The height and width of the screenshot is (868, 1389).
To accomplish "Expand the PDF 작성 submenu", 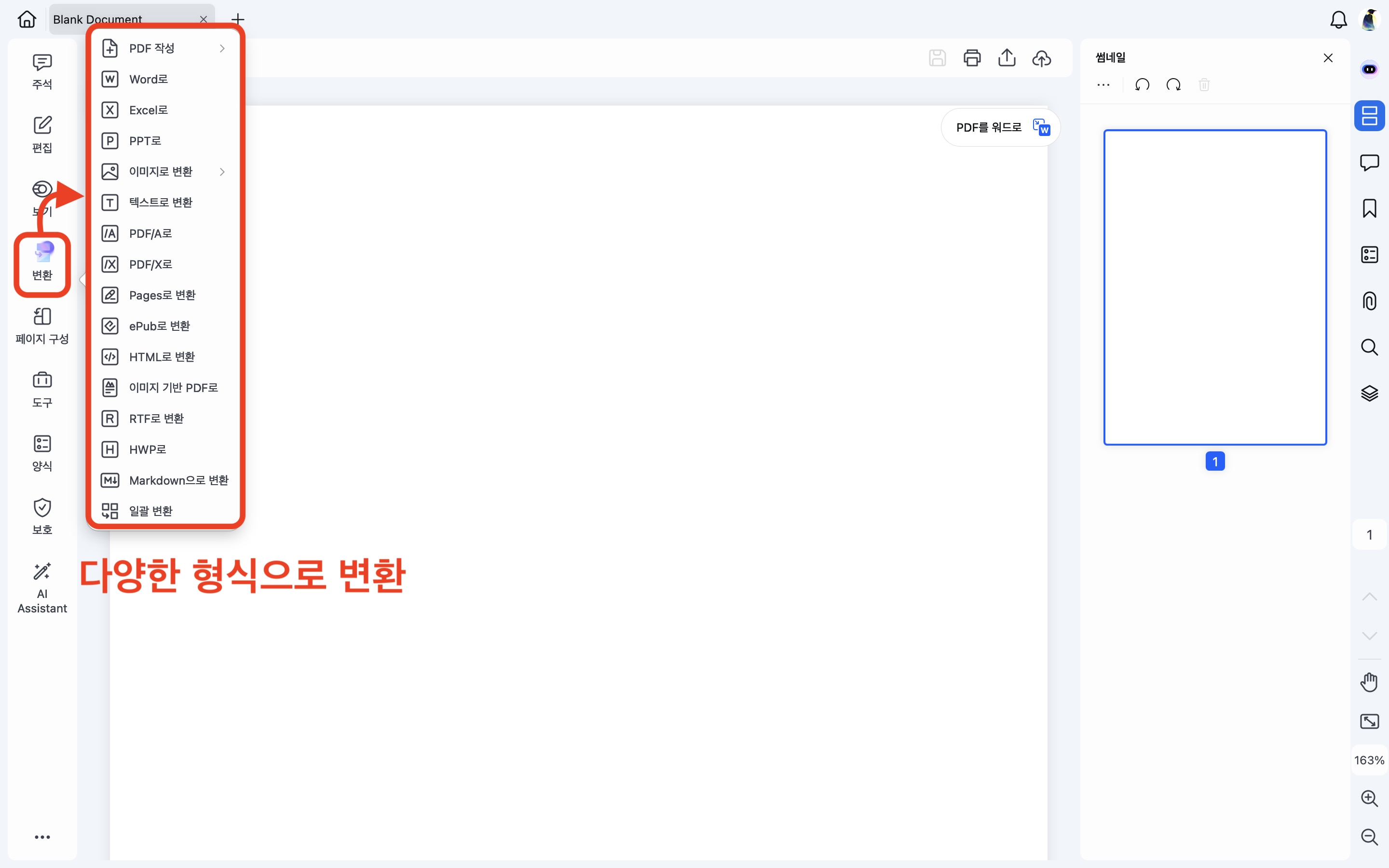I will (x=165, y=48).
